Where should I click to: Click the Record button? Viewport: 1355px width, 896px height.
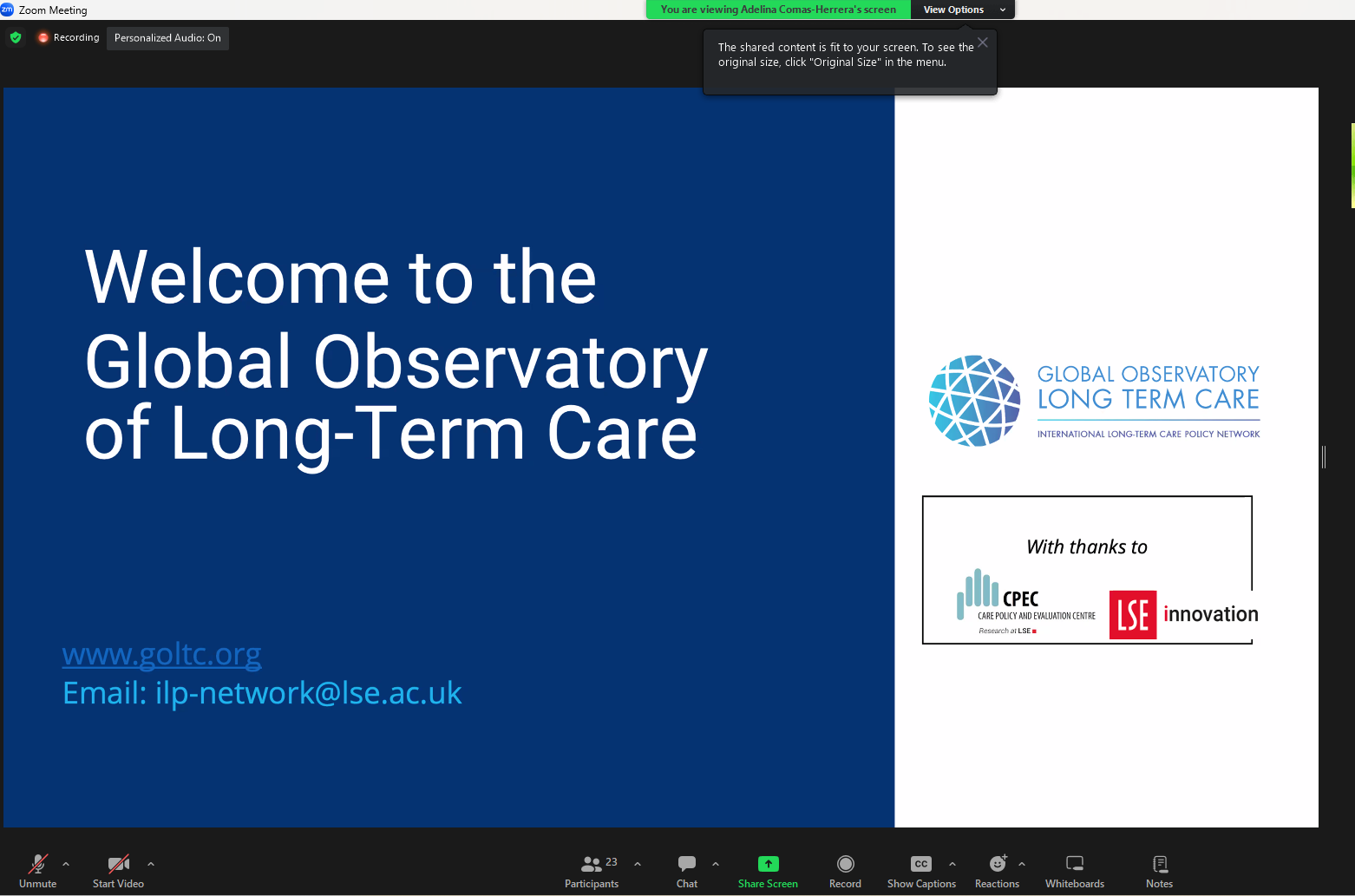point(845,871)
